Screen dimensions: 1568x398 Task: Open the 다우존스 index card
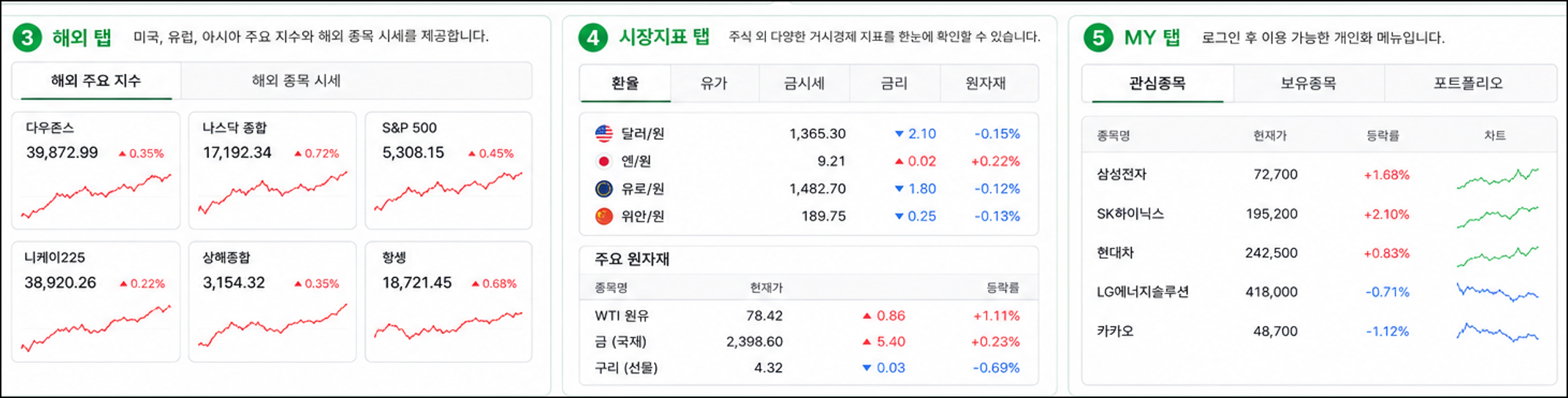coord(96,170)
